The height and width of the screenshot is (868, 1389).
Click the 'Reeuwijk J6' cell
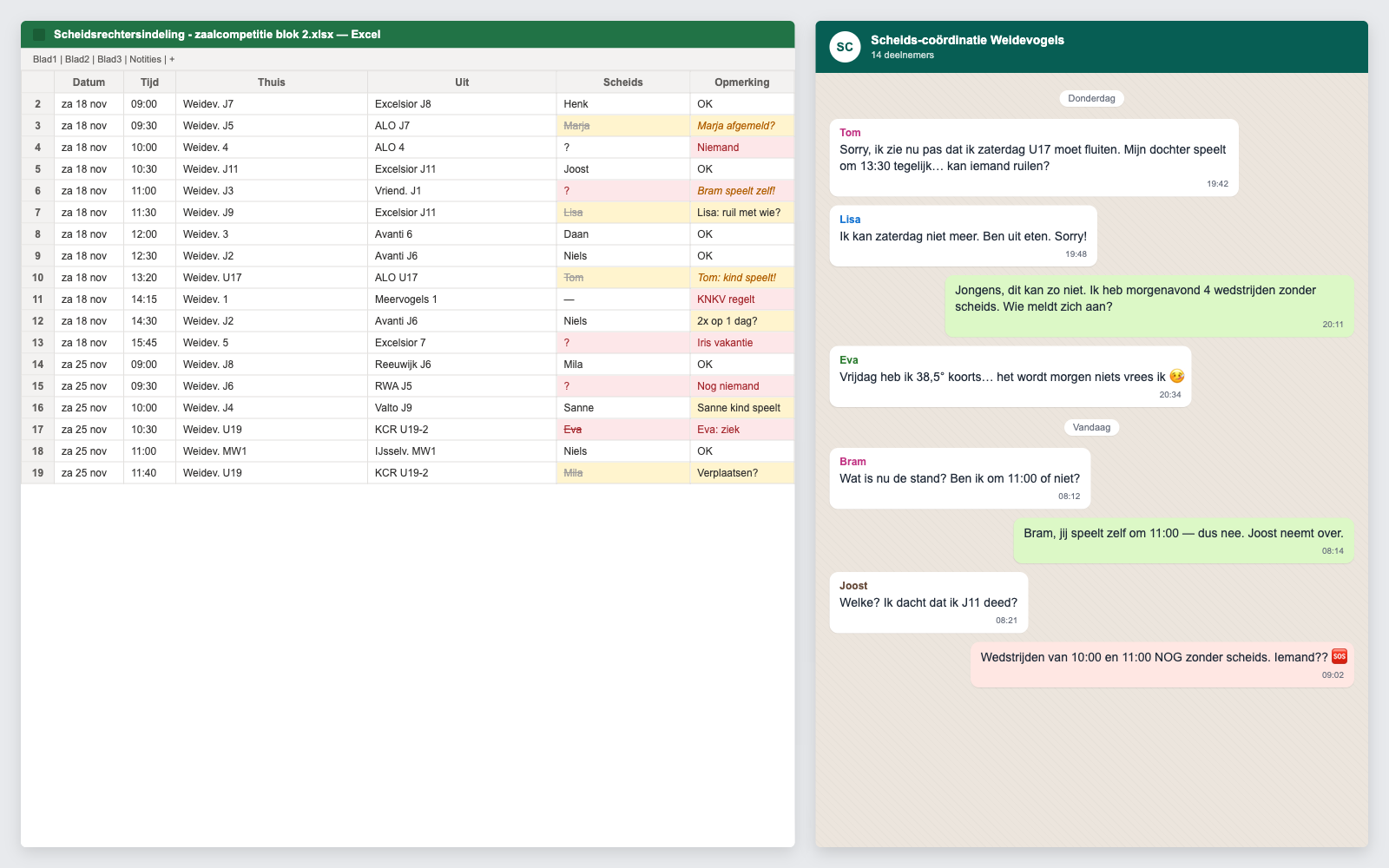462,365
